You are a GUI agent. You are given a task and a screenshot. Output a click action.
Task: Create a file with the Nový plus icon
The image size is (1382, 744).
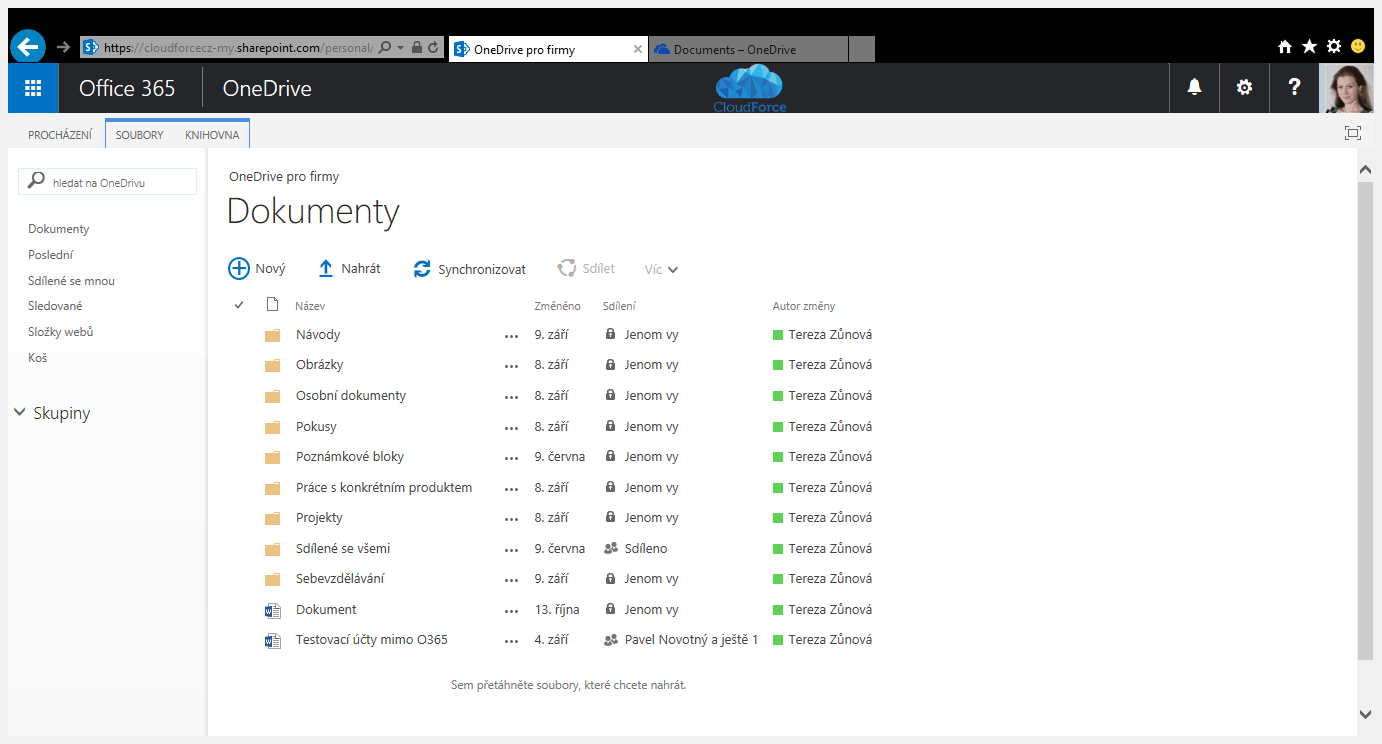point(239,268)
